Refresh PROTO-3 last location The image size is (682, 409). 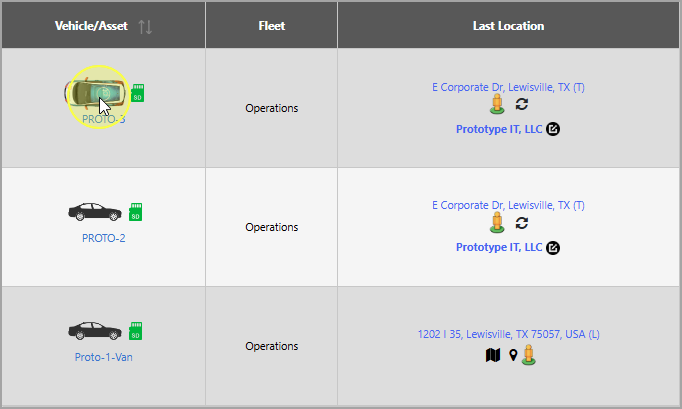coord(522,105)
